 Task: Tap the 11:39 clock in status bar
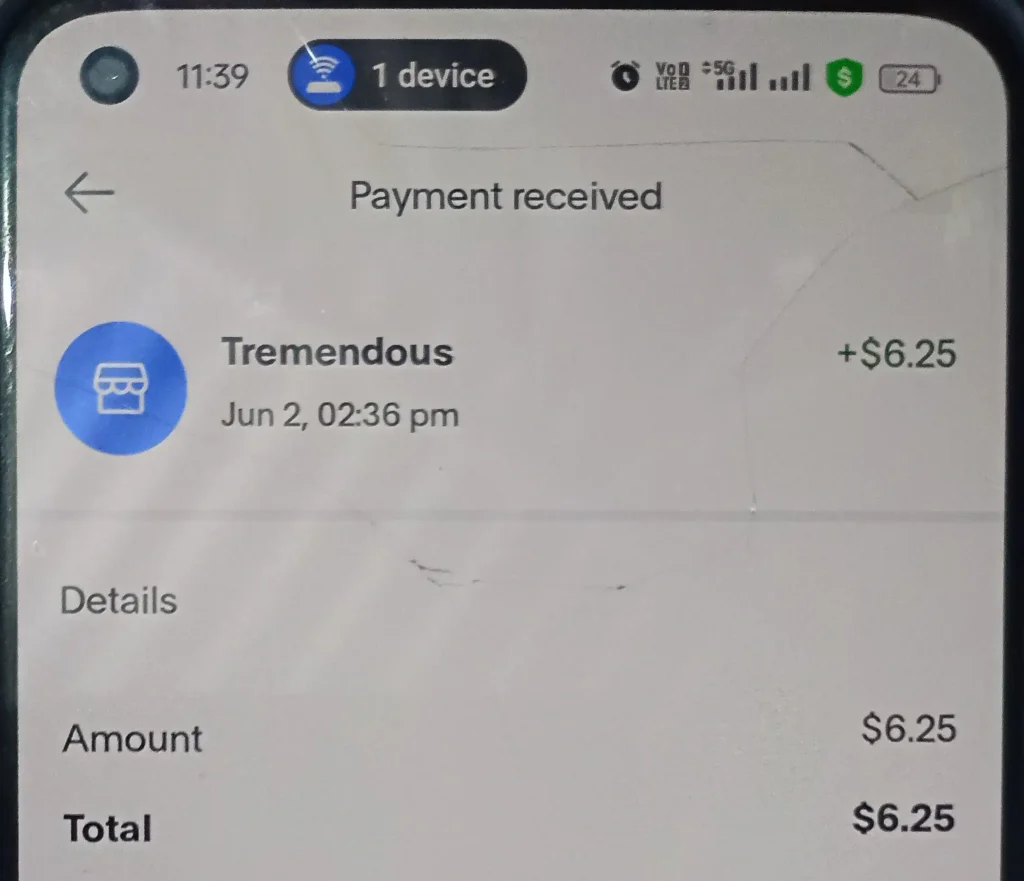(x=212, y=76)
